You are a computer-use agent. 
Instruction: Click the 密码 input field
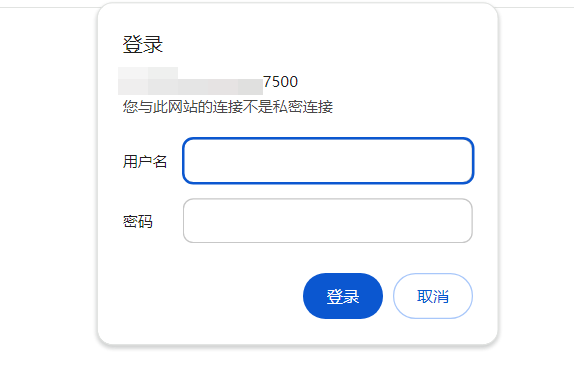[x=328, y=220]
